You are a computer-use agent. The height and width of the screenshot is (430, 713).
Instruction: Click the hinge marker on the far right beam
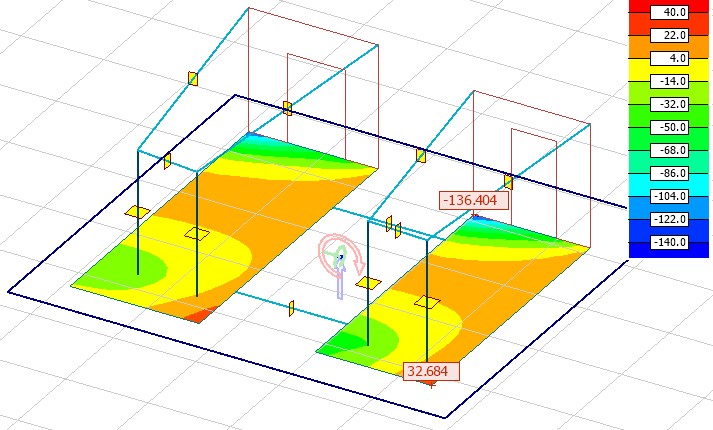508,181
